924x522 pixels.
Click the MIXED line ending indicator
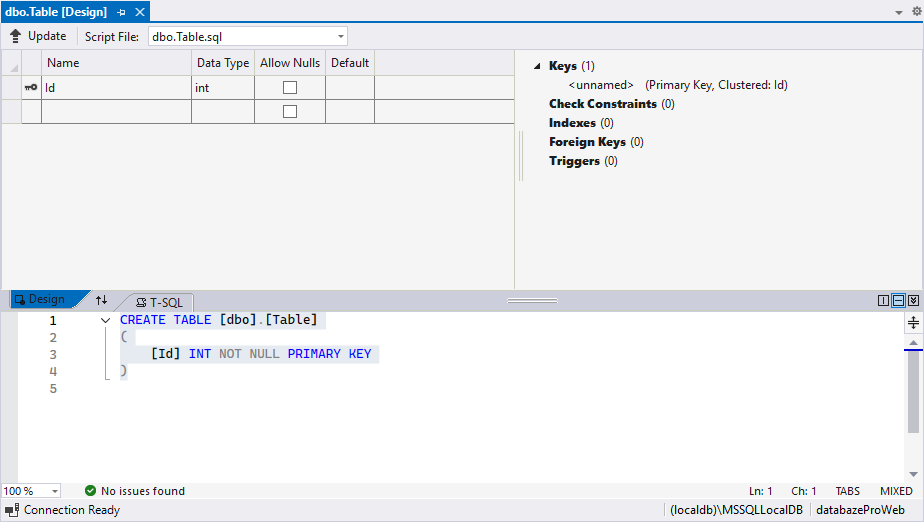tap(896, 491)
